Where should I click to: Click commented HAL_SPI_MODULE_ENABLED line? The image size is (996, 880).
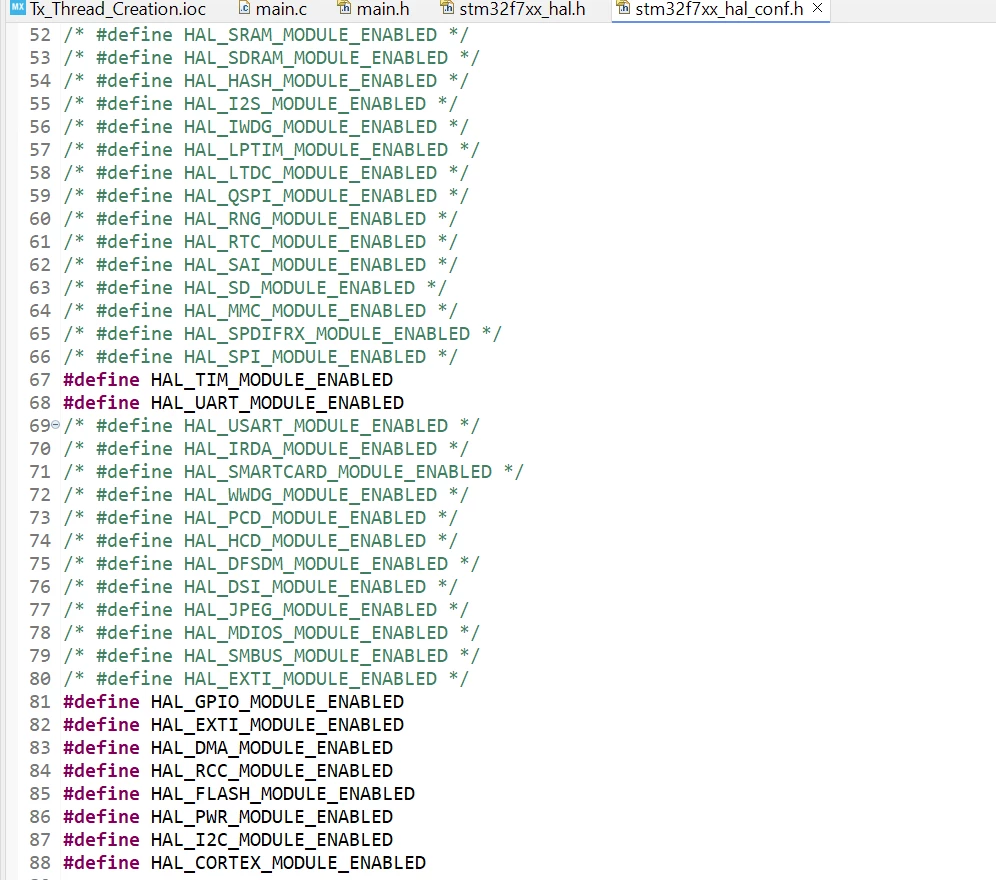260,357
